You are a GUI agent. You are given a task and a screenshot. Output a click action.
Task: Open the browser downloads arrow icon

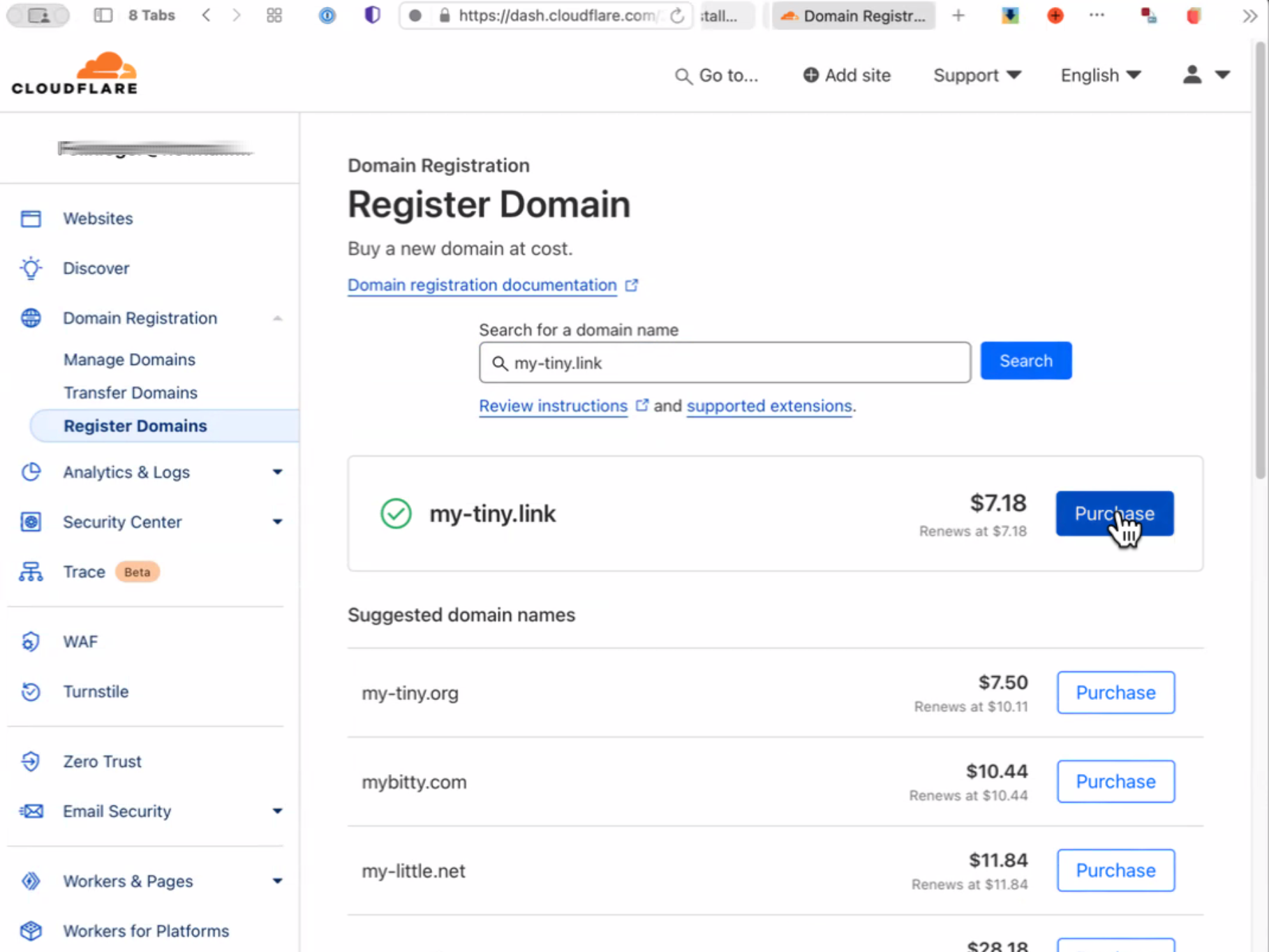[x=1010, y=15]
